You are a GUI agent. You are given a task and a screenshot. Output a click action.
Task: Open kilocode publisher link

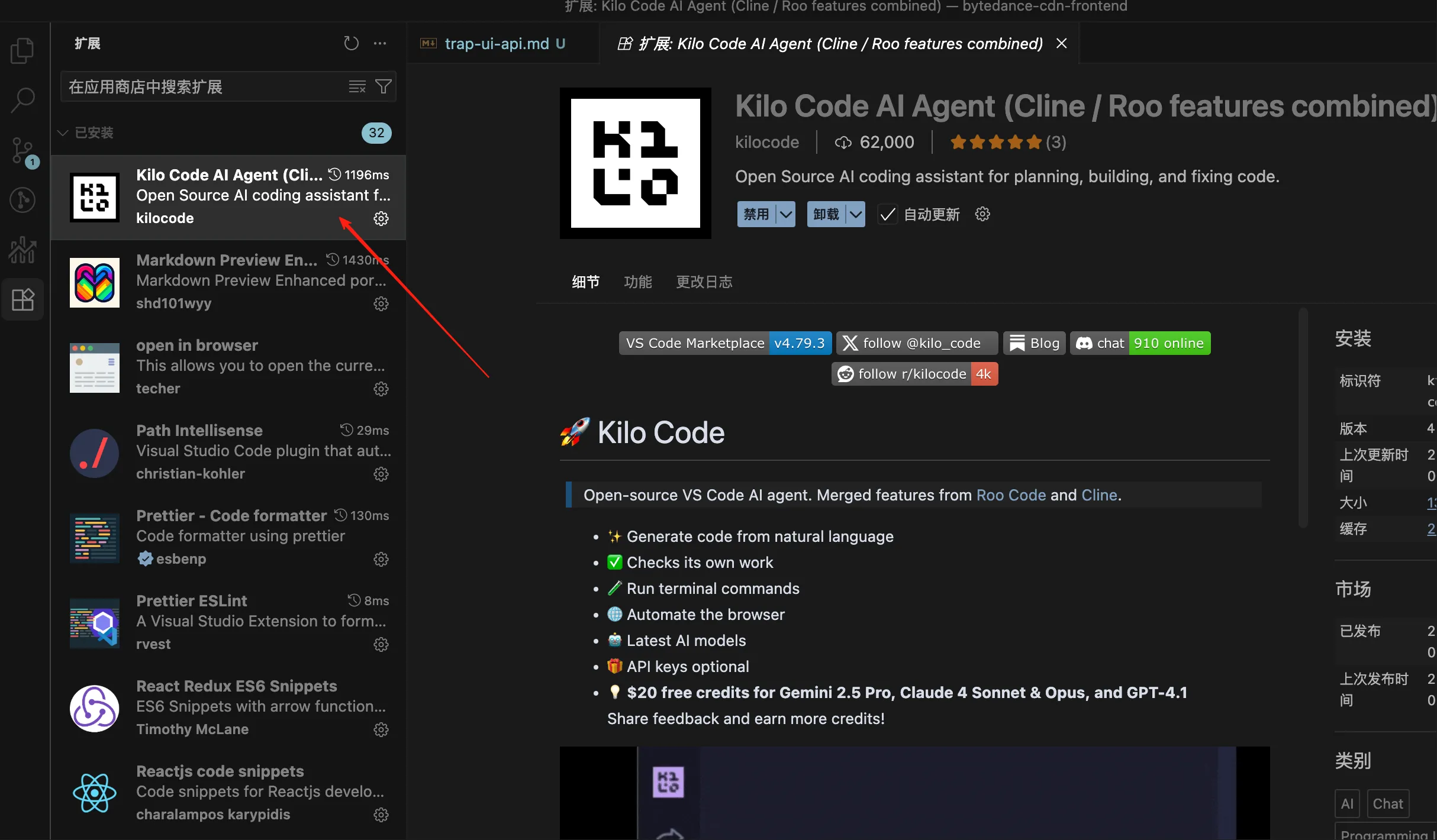(x=767, y=142)
